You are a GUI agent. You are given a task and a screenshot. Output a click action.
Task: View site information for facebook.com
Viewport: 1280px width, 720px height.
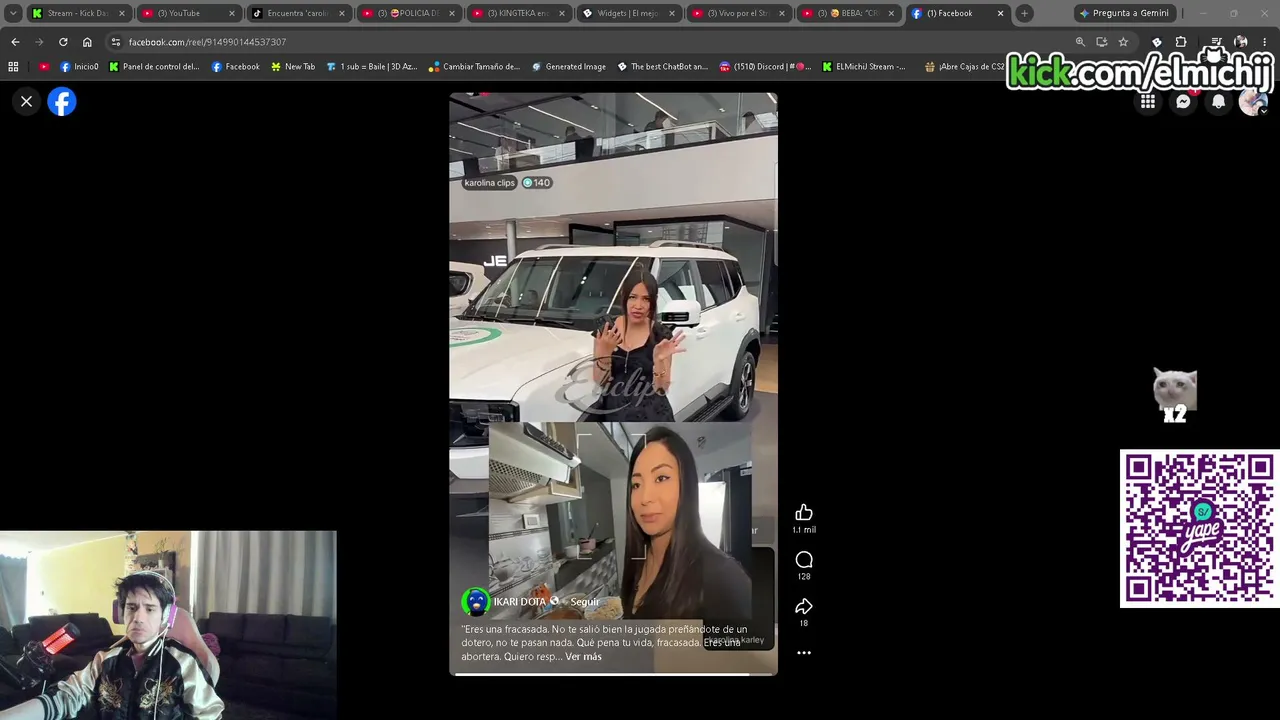tap(116, 42)
